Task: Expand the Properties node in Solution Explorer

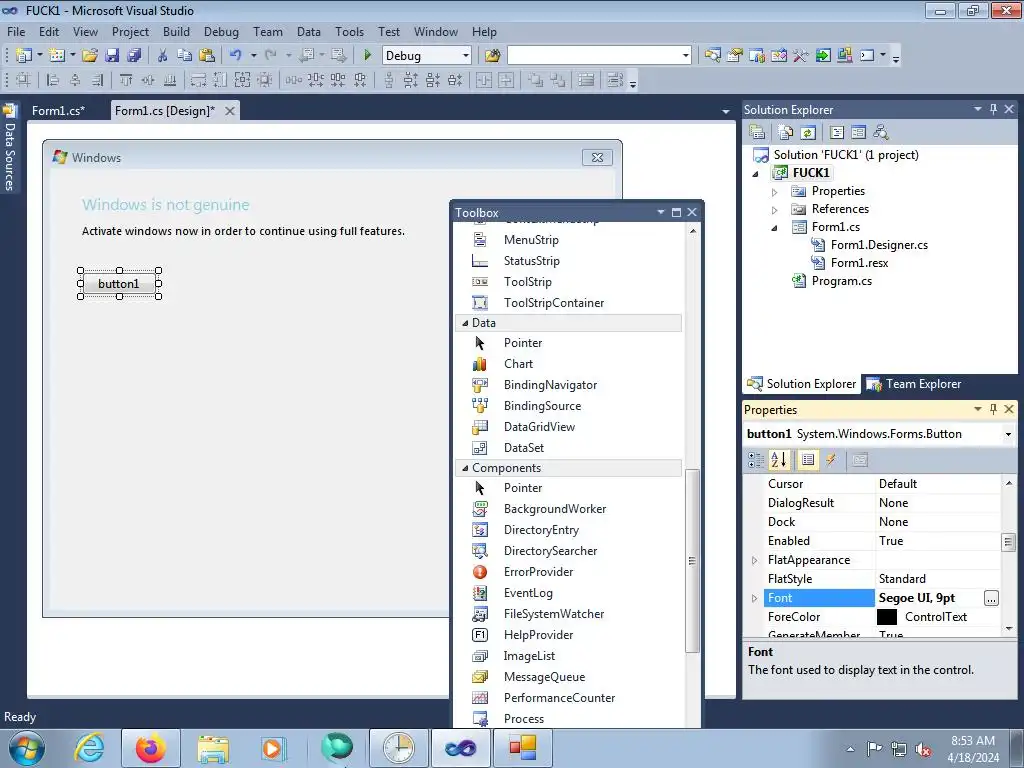Action: [x=775, y=192]
